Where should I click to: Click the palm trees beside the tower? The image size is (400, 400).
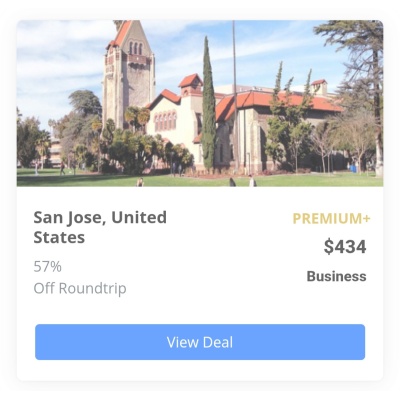coord(137,117)
